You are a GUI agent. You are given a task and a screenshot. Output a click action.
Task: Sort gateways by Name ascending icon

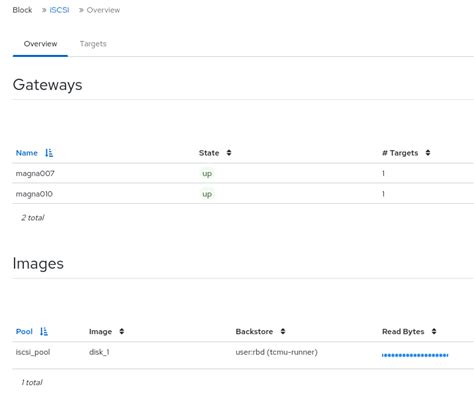click(49, 153)
